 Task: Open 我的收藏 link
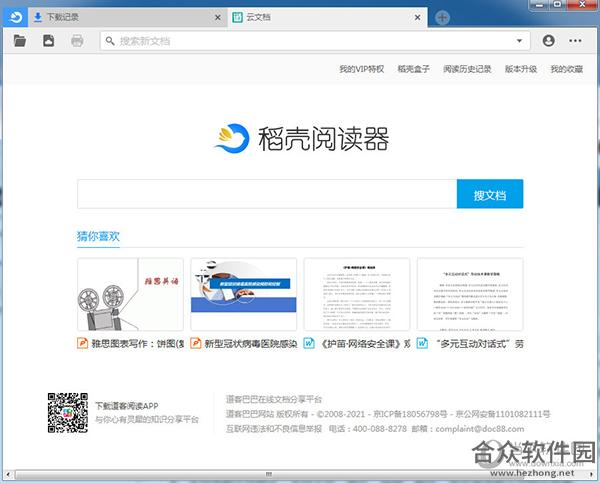[567, 69]
